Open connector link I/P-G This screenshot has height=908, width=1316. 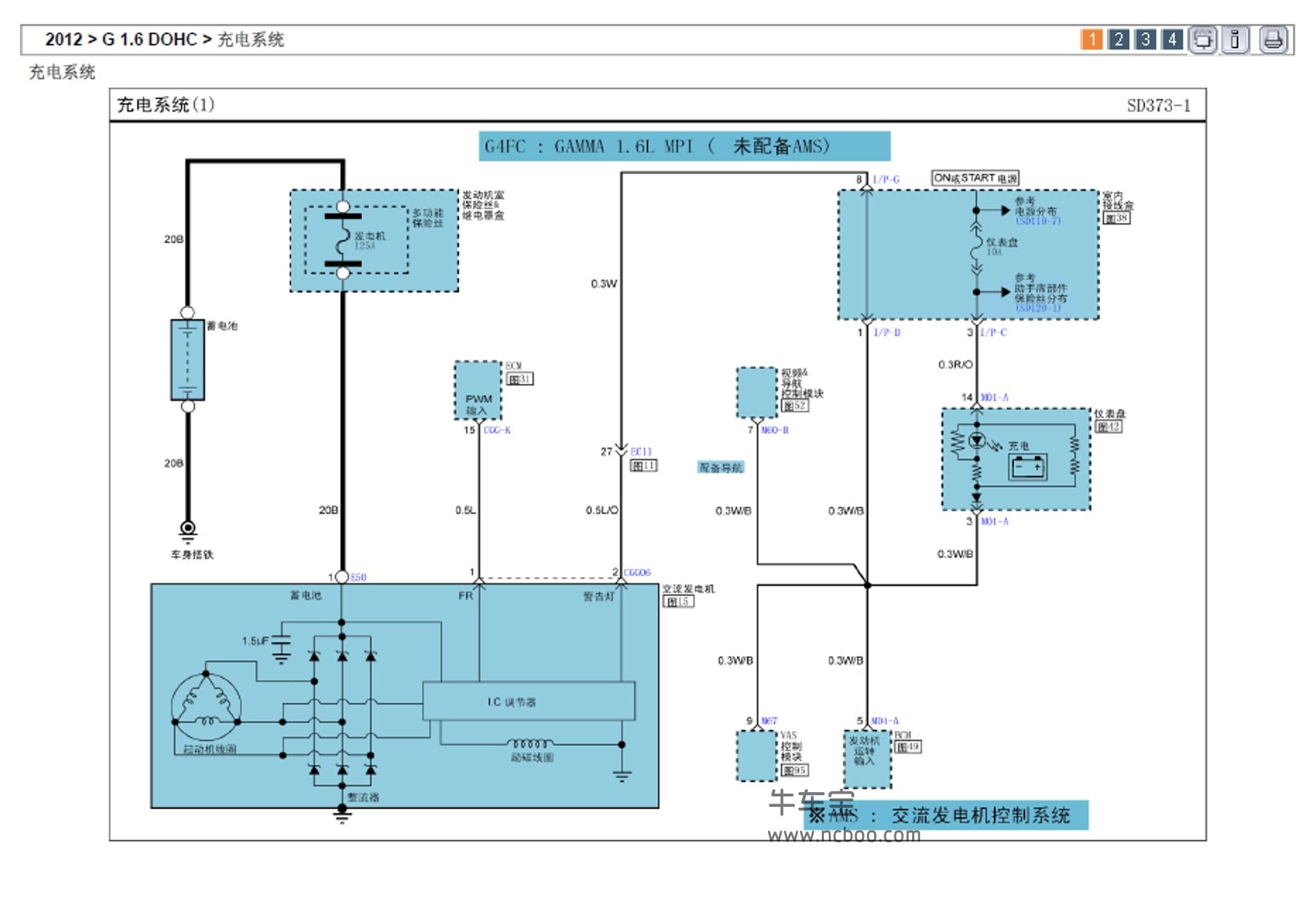point(886,179)
